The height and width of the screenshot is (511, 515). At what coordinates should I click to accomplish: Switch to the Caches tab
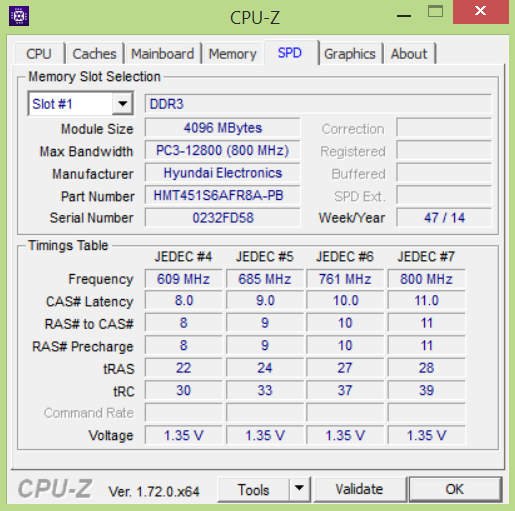(94, 54)
